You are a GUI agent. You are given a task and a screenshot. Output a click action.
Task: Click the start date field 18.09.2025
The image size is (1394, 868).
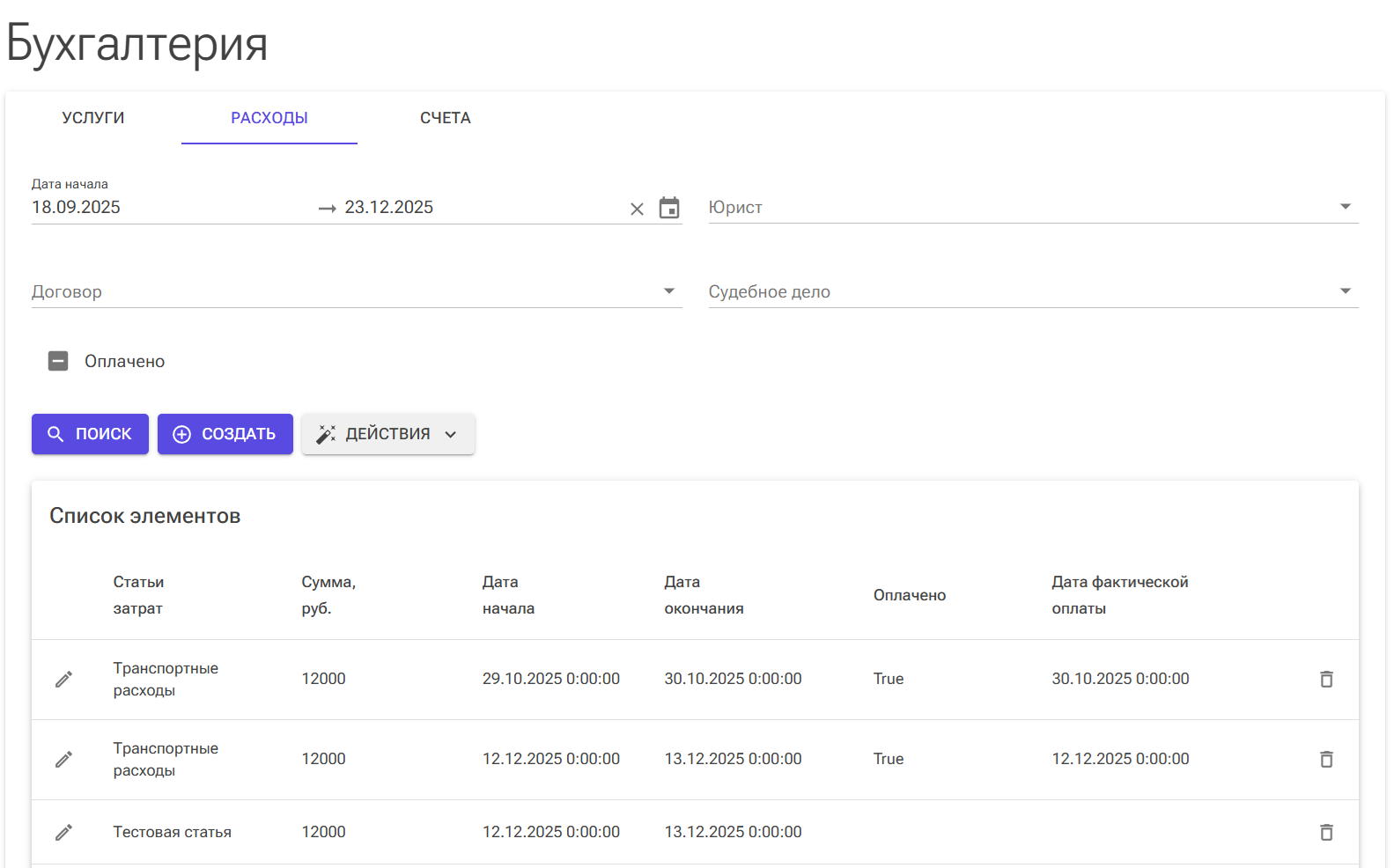[172, 207]
